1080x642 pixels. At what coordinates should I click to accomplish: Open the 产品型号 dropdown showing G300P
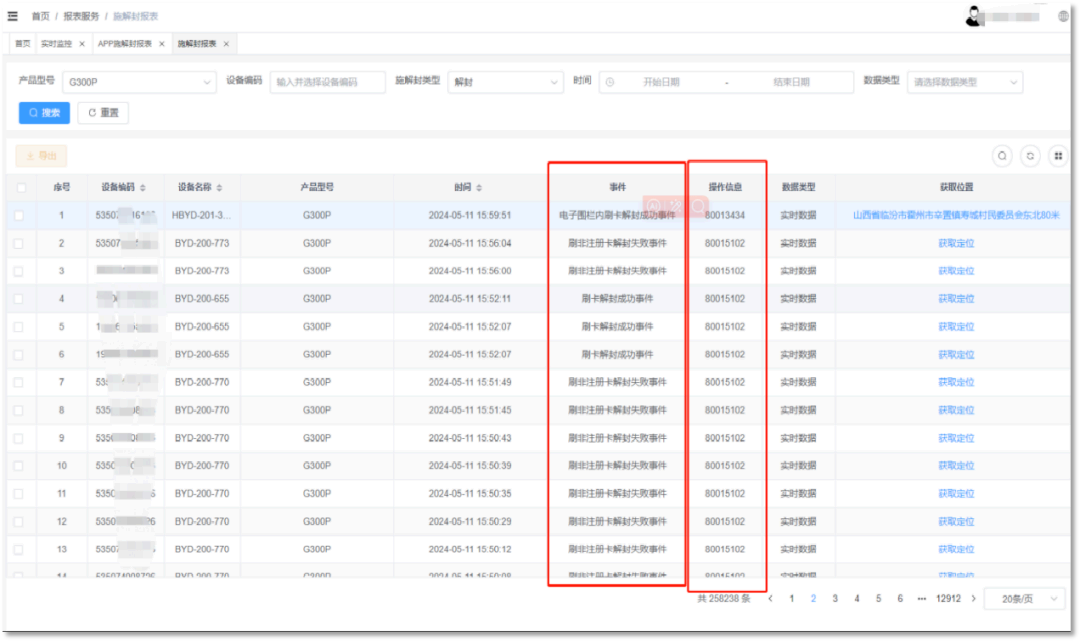coord(139,82)
